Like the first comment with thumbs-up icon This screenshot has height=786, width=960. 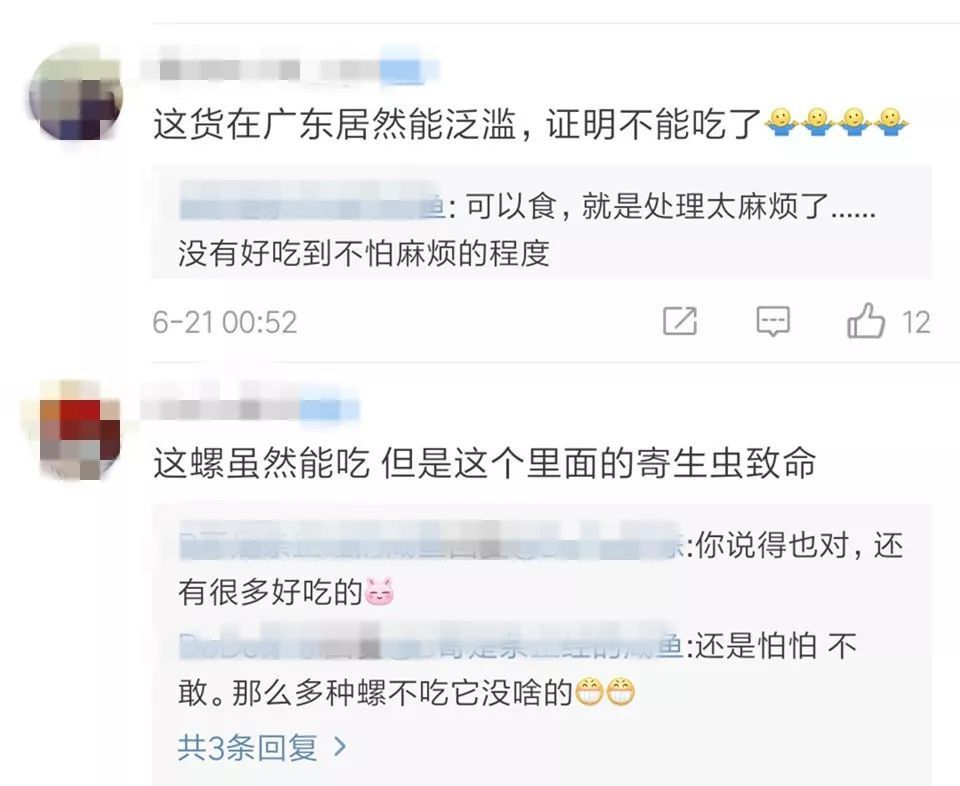(866, 320)
